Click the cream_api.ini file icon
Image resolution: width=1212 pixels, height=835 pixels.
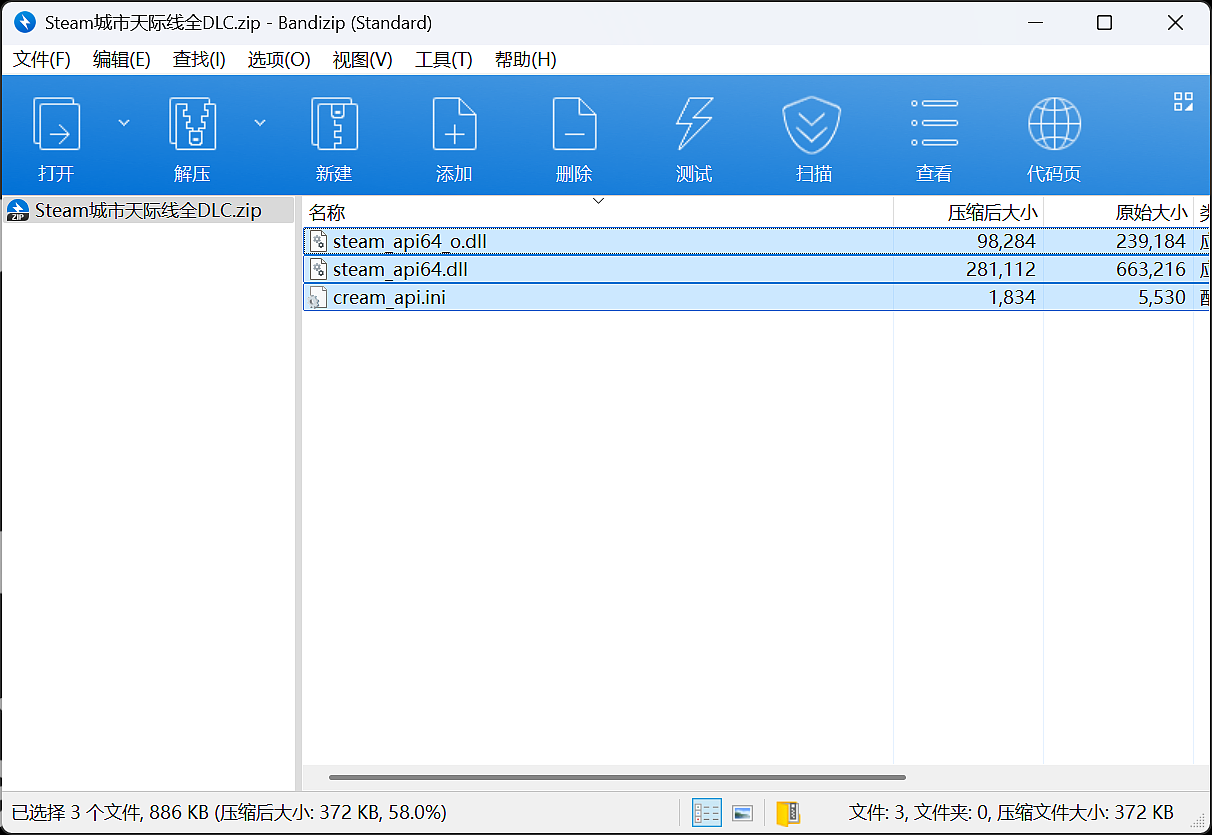(x=318, y=297)
